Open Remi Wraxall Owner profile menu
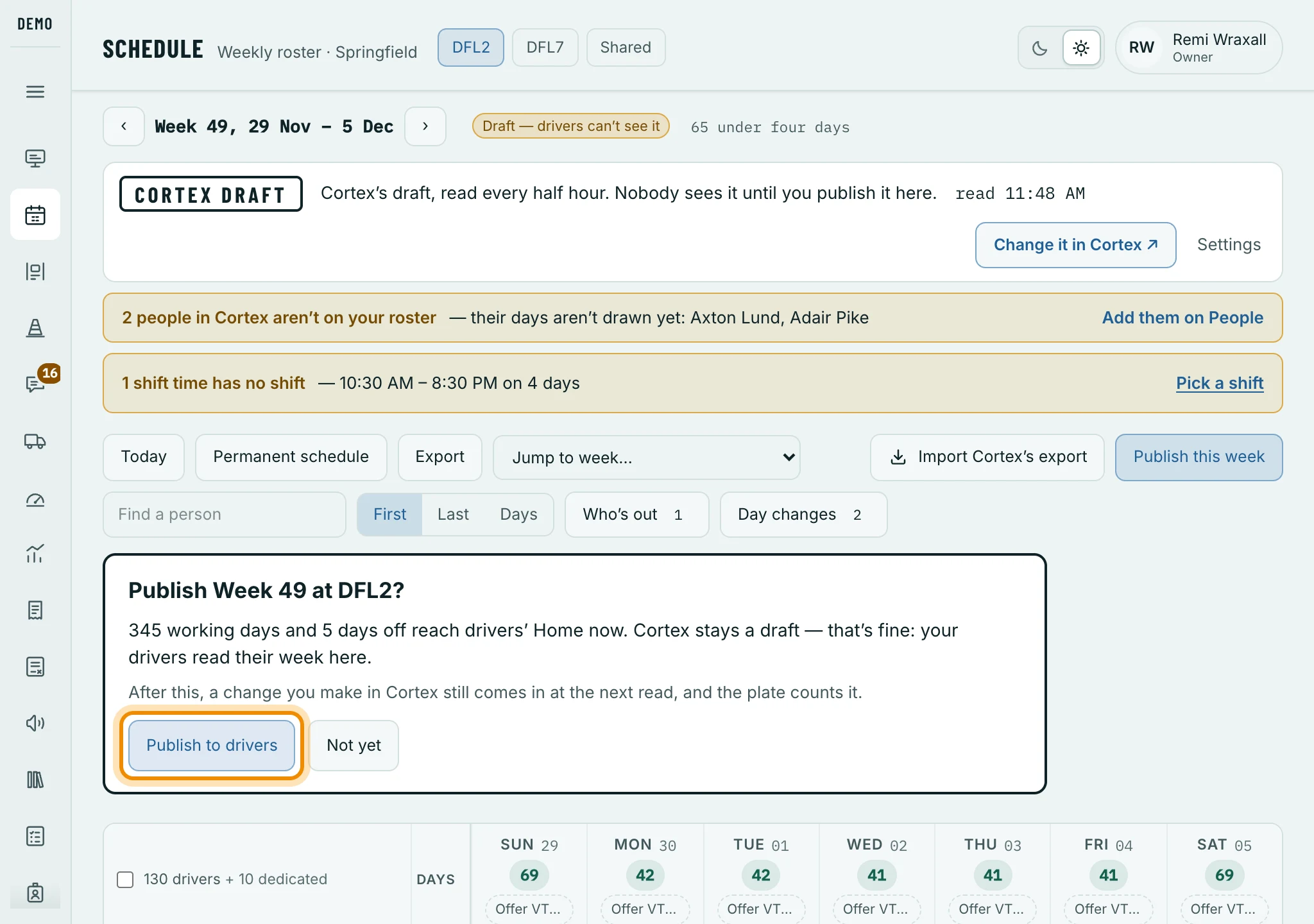The width and height of the screenshot is (1314, 924). pyautogui.click(x=1199, y=47)
